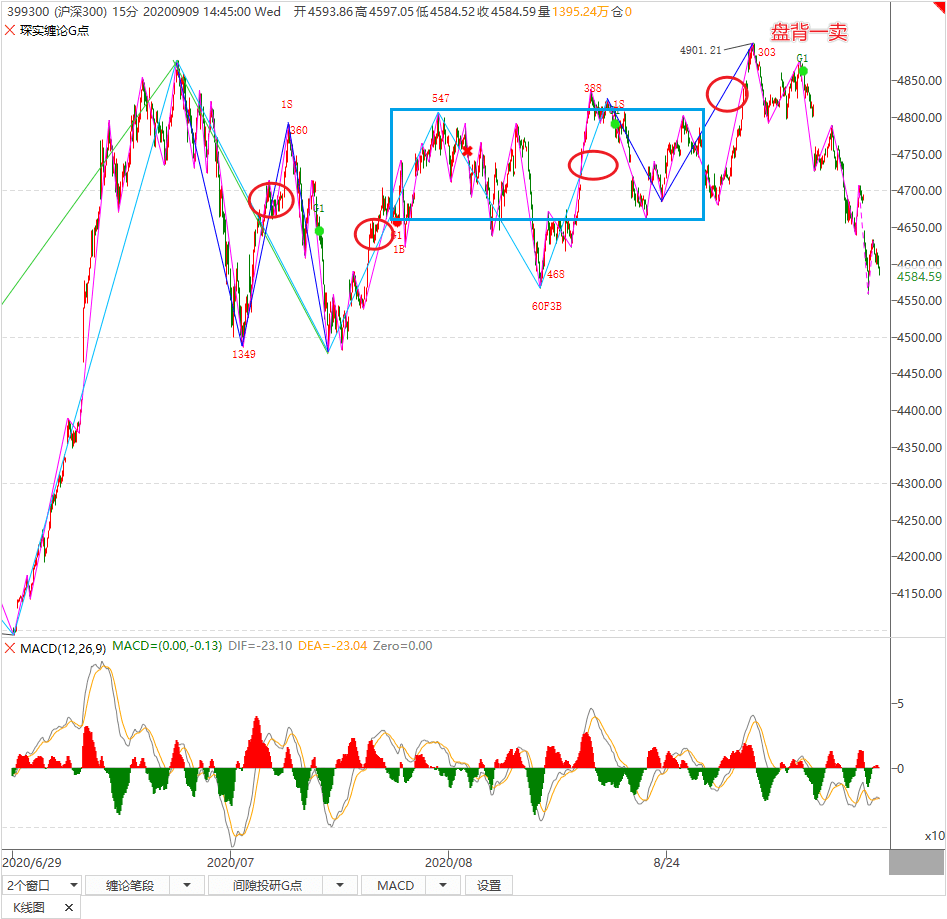The image size is (947, 919).
Task: Click the gray box right of the time axis
Action: (916, 861)
